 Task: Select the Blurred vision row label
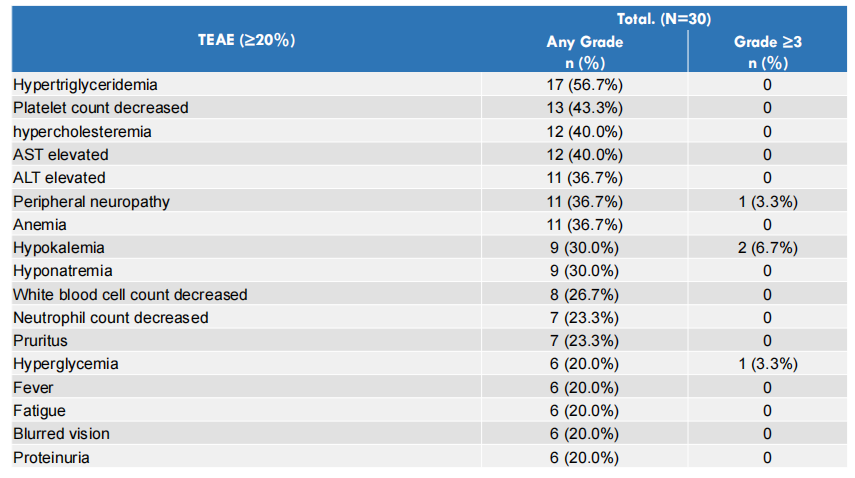click(62, 434)
